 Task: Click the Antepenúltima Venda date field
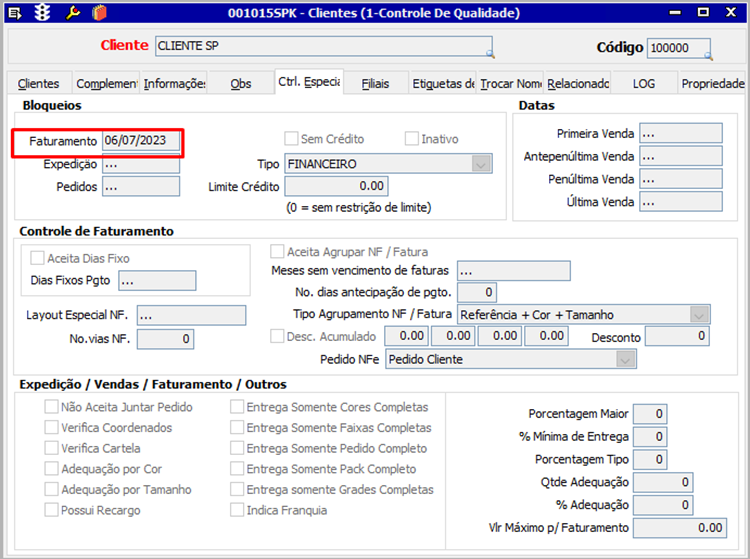point(681,156)
